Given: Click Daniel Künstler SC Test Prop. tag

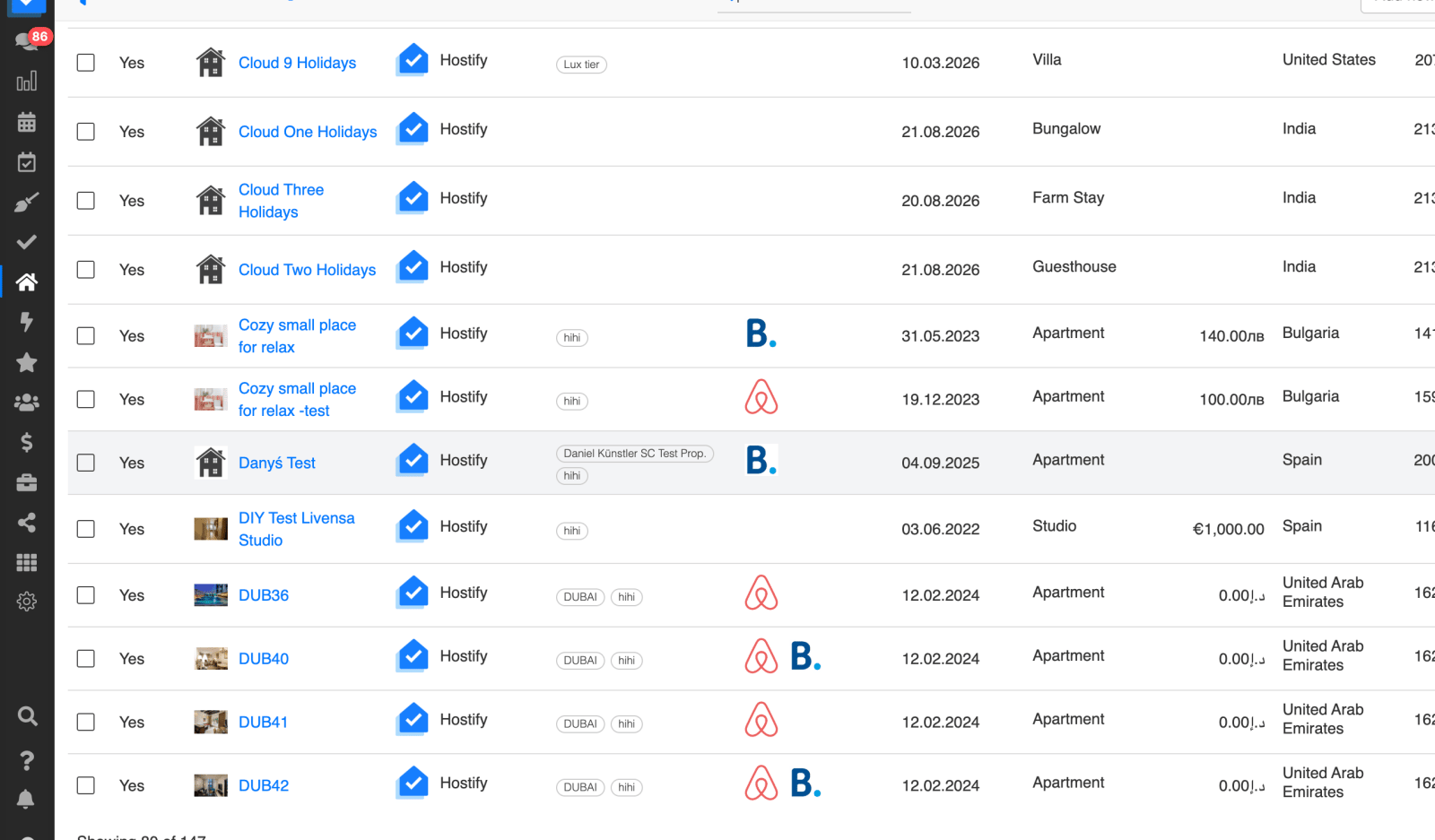Looking at the screenshot, I should (635, 454).
